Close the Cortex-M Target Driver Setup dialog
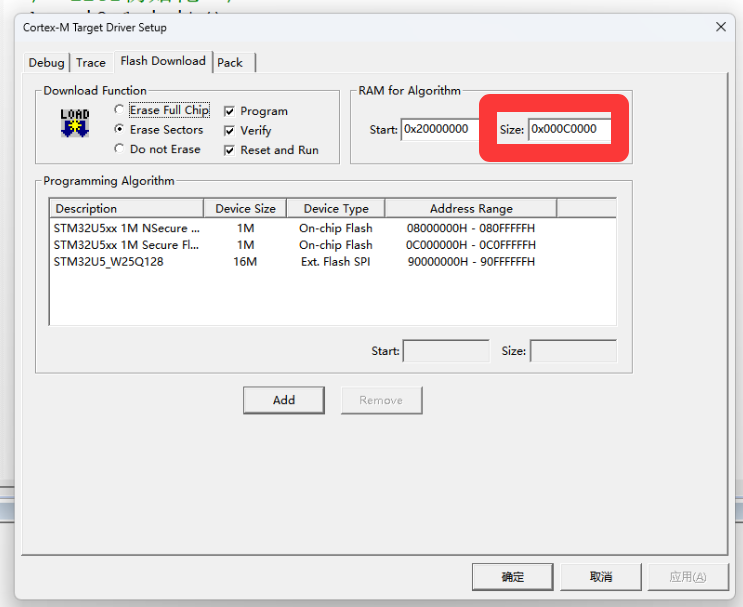 tap(720, 27)
